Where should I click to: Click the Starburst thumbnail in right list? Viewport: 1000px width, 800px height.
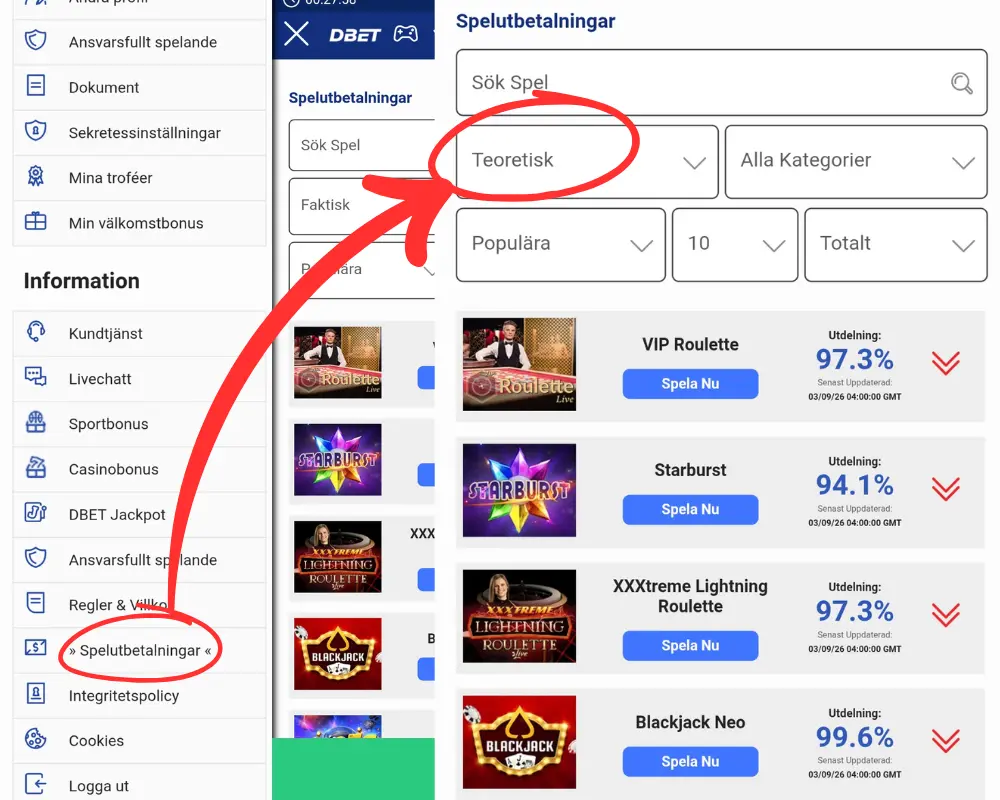point(519,490)
